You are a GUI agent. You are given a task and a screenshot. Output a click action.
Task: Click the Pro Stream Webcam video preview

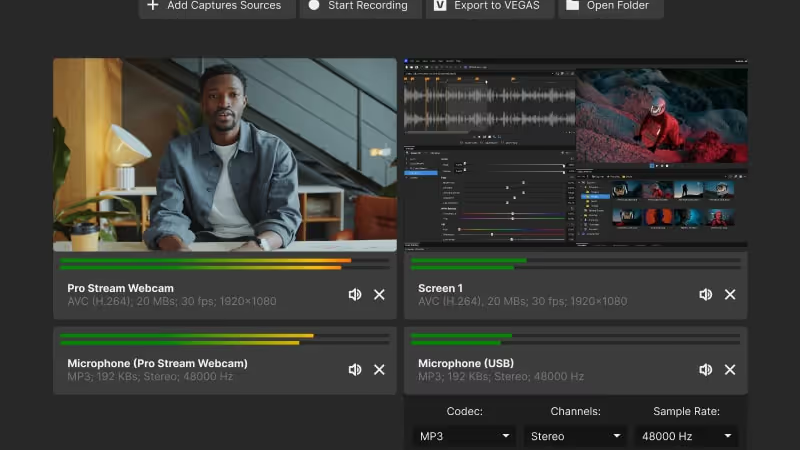point(225,155)
